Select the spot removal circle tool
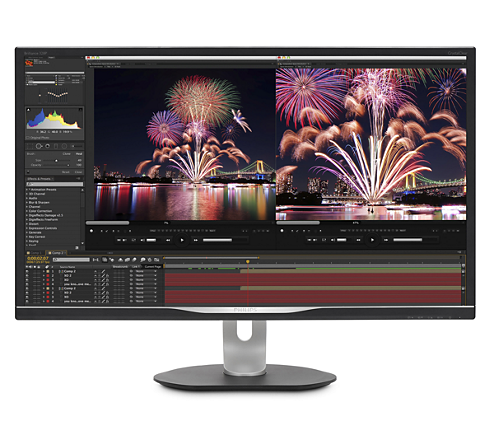Screen dimensions: 494x435 tap(39, 146)
